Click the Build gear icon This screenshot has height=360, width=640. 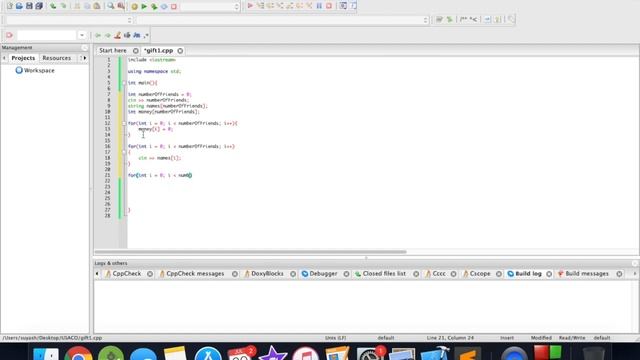click(134, 7)
